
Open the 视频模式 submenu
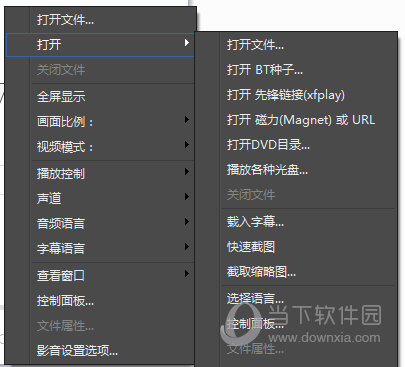100,146
